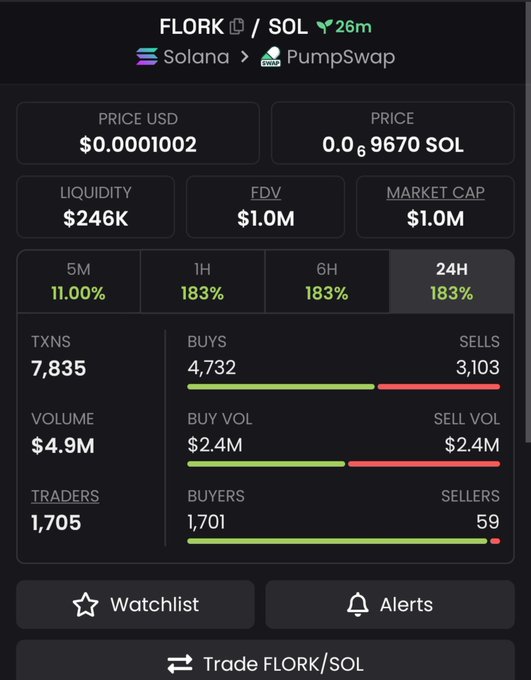Select the 24H timeframe tab
The width and height of the screenshot is (531, 680).
[452, 281]
